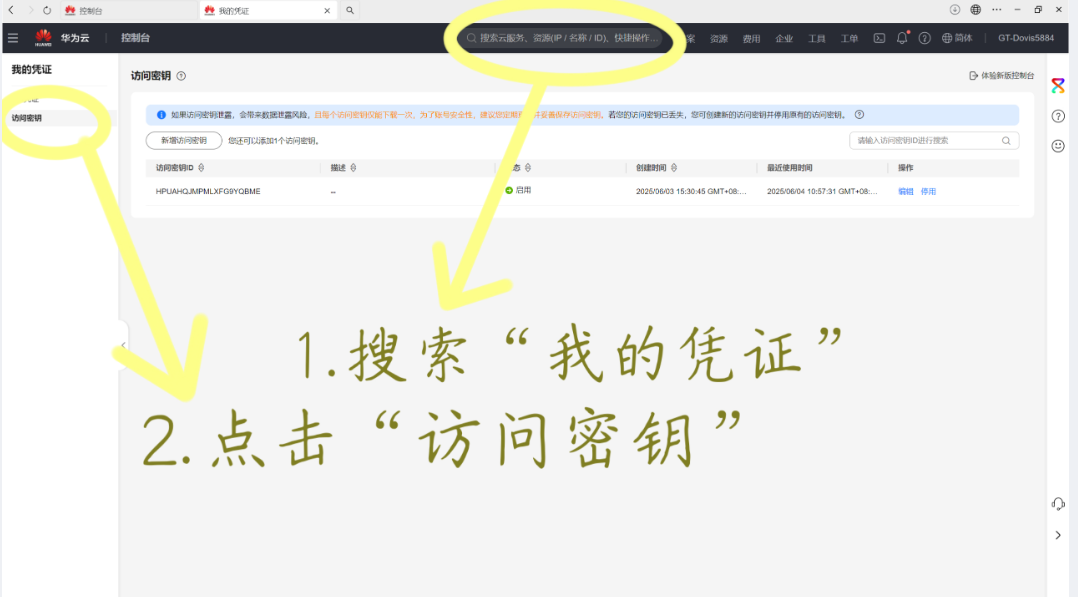Click the access key ID search field

(x=925, y=141)
